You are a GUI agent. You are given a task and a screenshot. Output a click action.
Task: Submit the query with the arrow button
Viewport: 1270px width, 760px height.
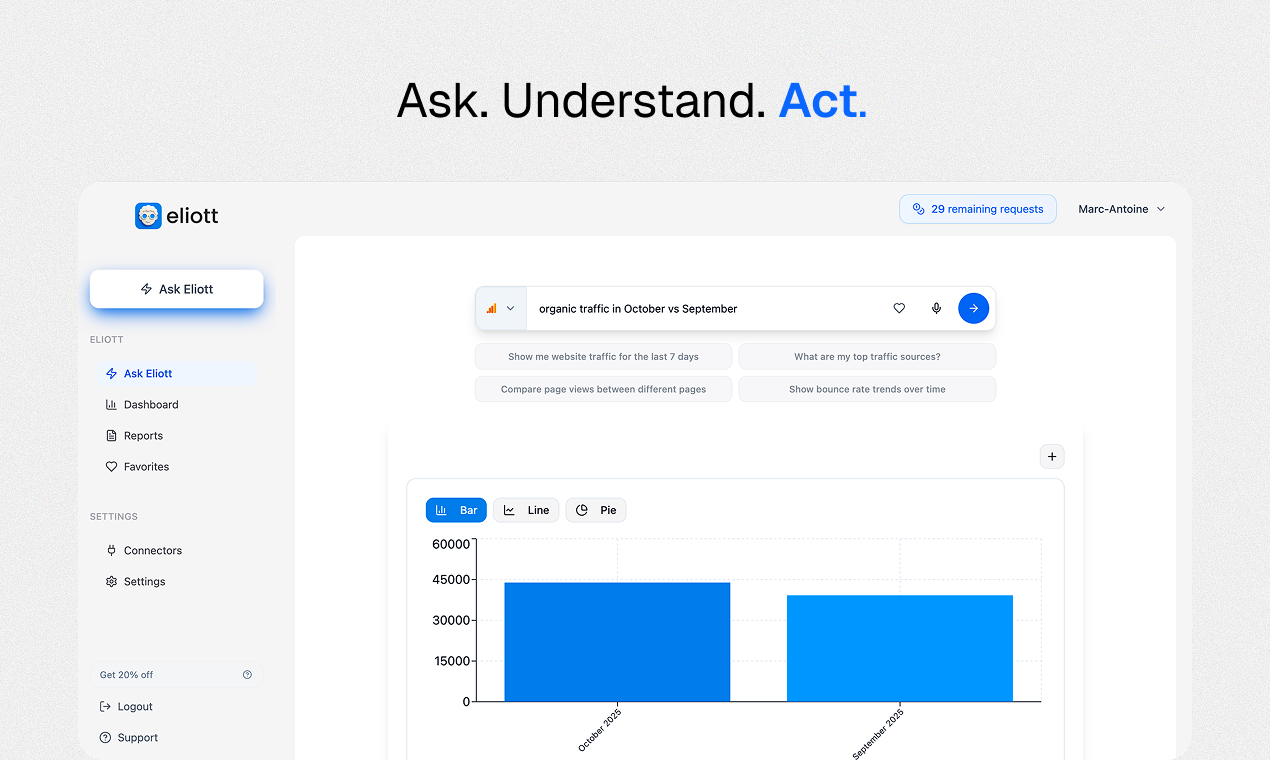[x=973, y=308]
